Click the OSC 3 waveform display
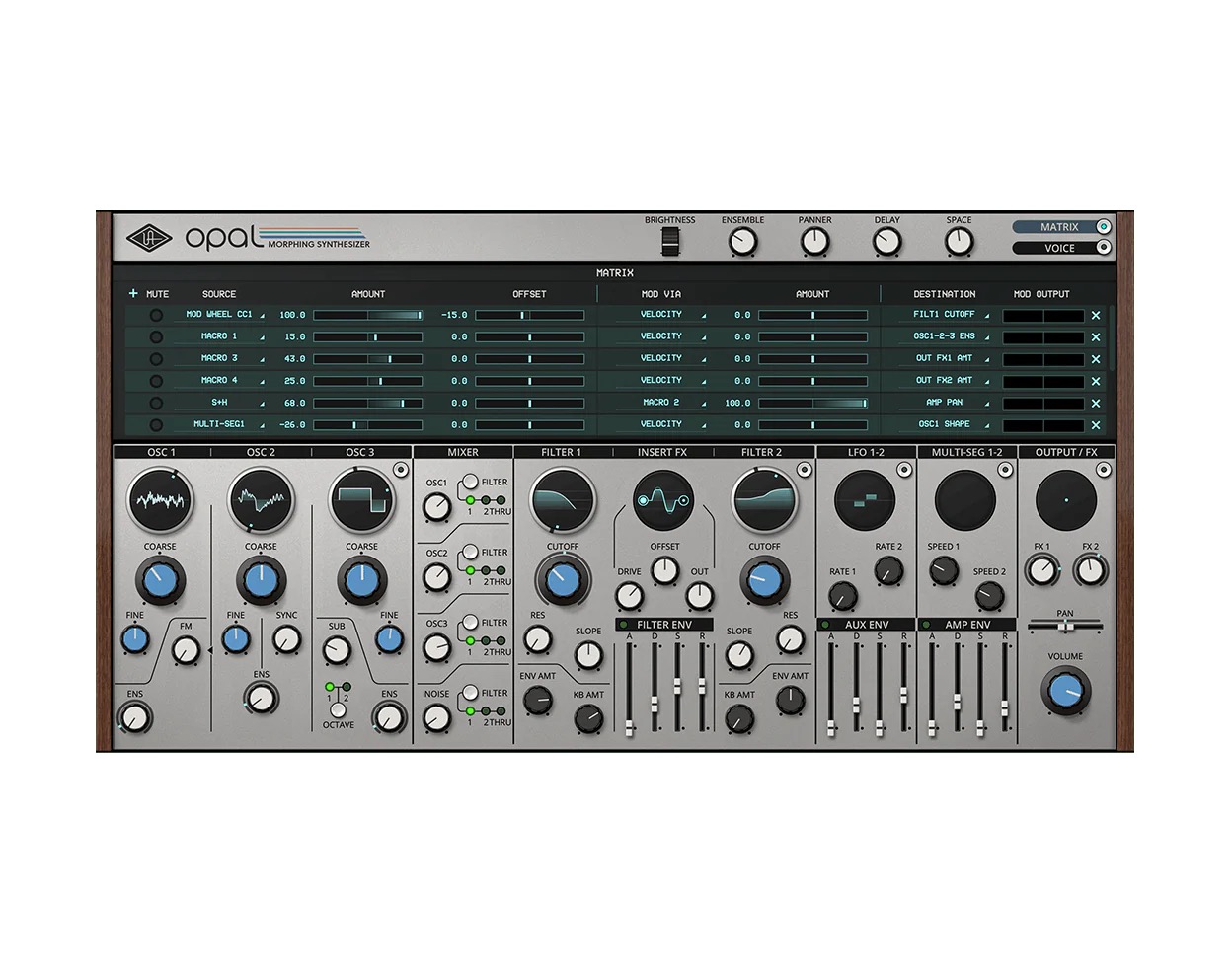Screen dimensions: 1232x967 pos(361,500)
